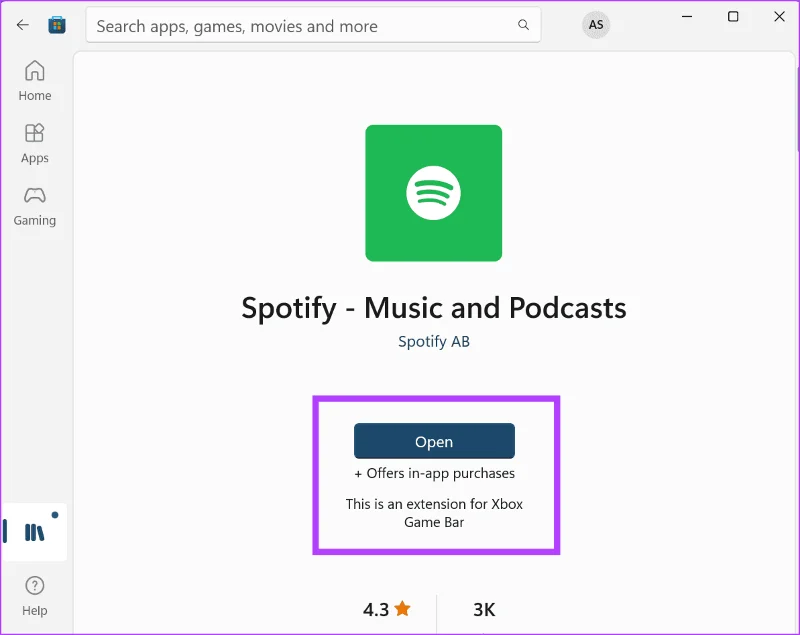
Task: Click the Xbox Game Bar extension note
Action: (434, 513)
